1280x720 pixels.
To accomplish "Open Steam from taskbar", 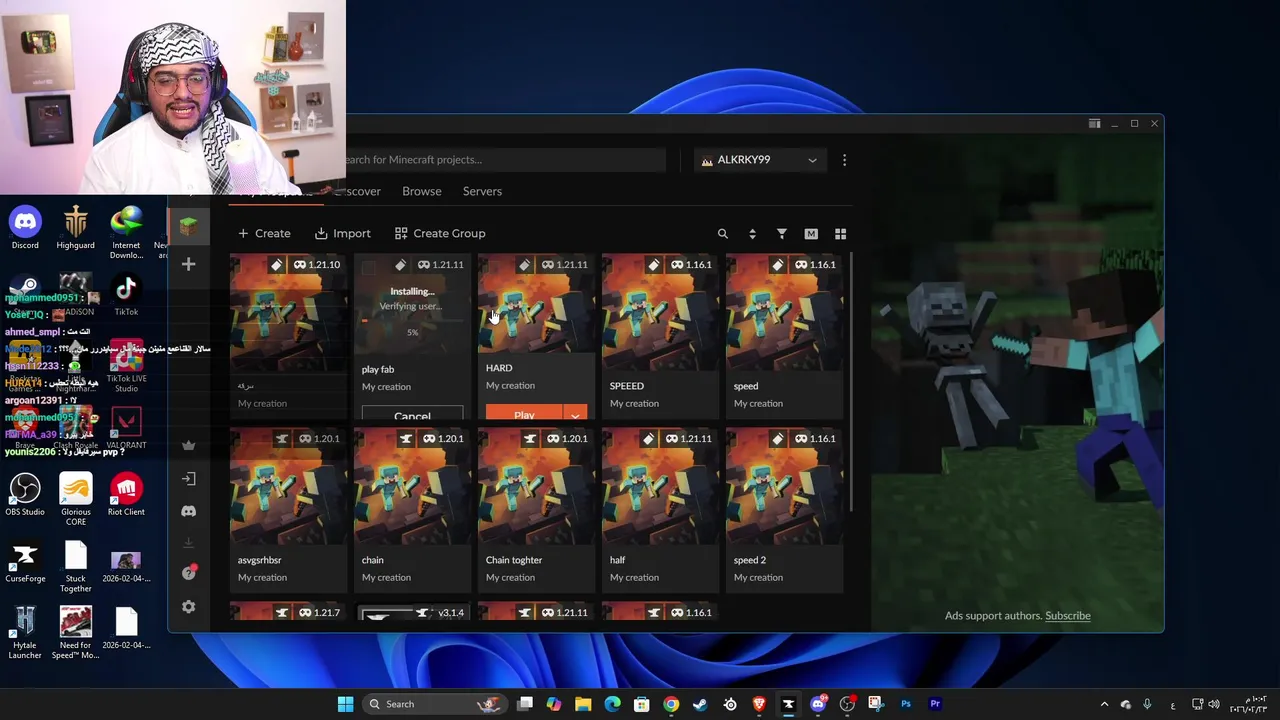I will click(x=700, y=704).
